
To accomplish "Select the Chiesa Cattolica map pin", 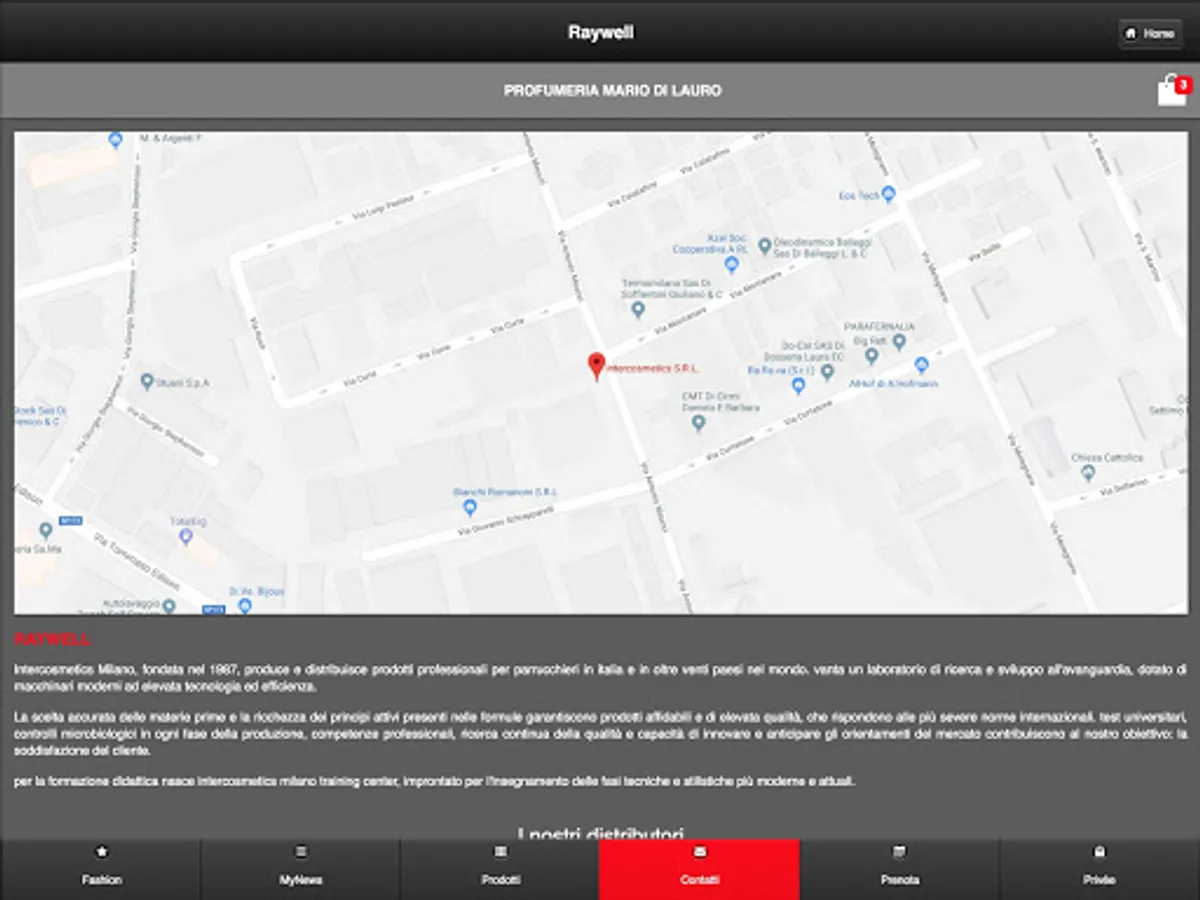I will pyautogui.click(x=1088, y=473).
